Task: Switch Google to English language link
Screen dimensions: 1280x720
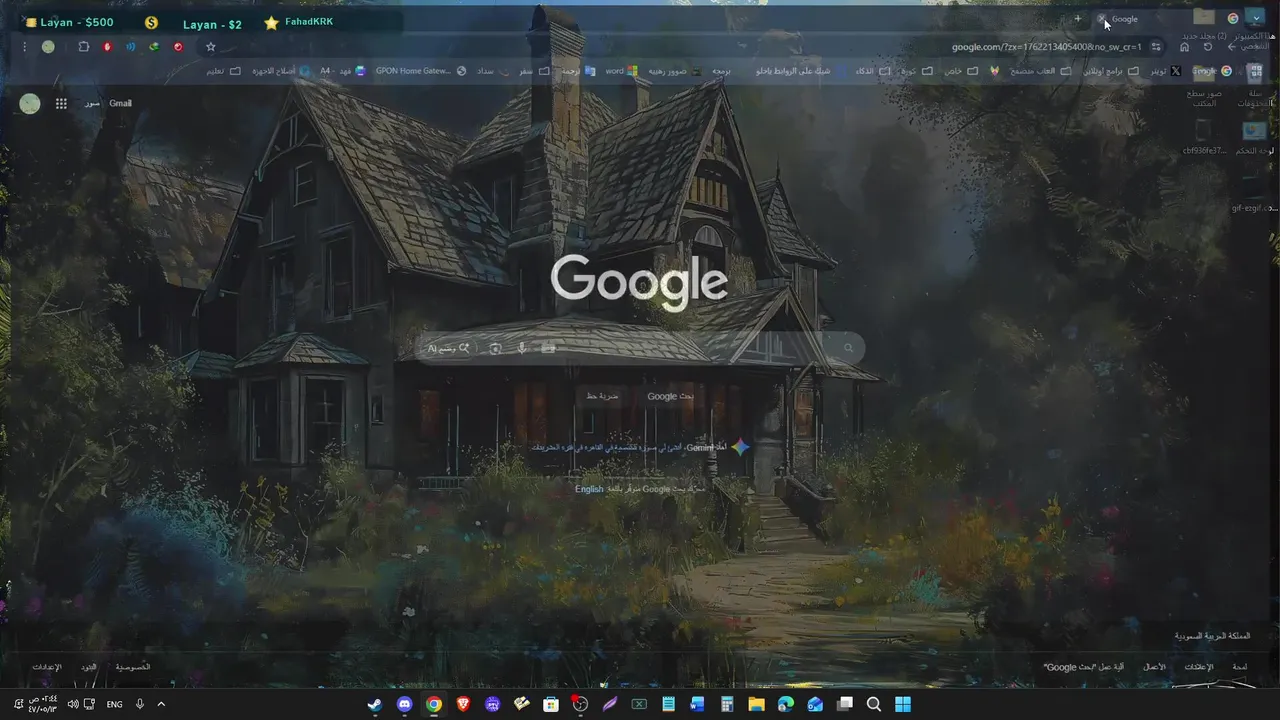Action: [589, 489]
